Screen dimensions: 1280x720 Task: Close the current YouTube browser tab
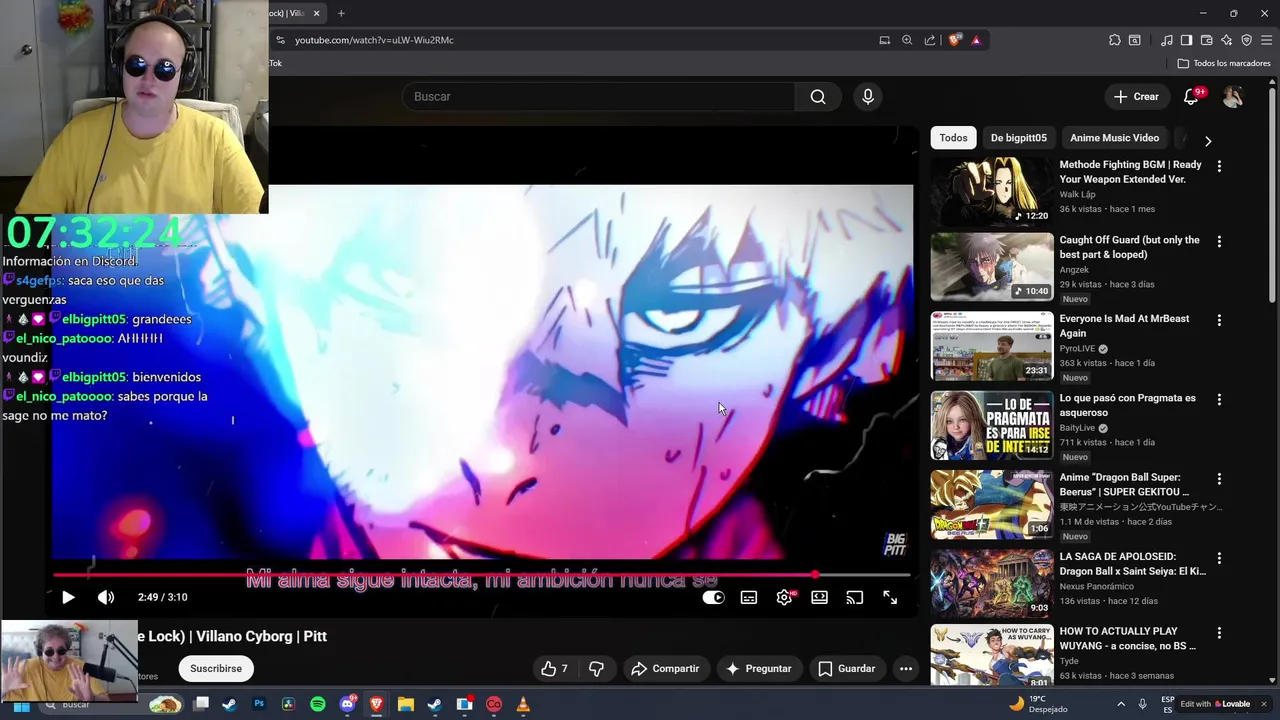coord(316,13)
